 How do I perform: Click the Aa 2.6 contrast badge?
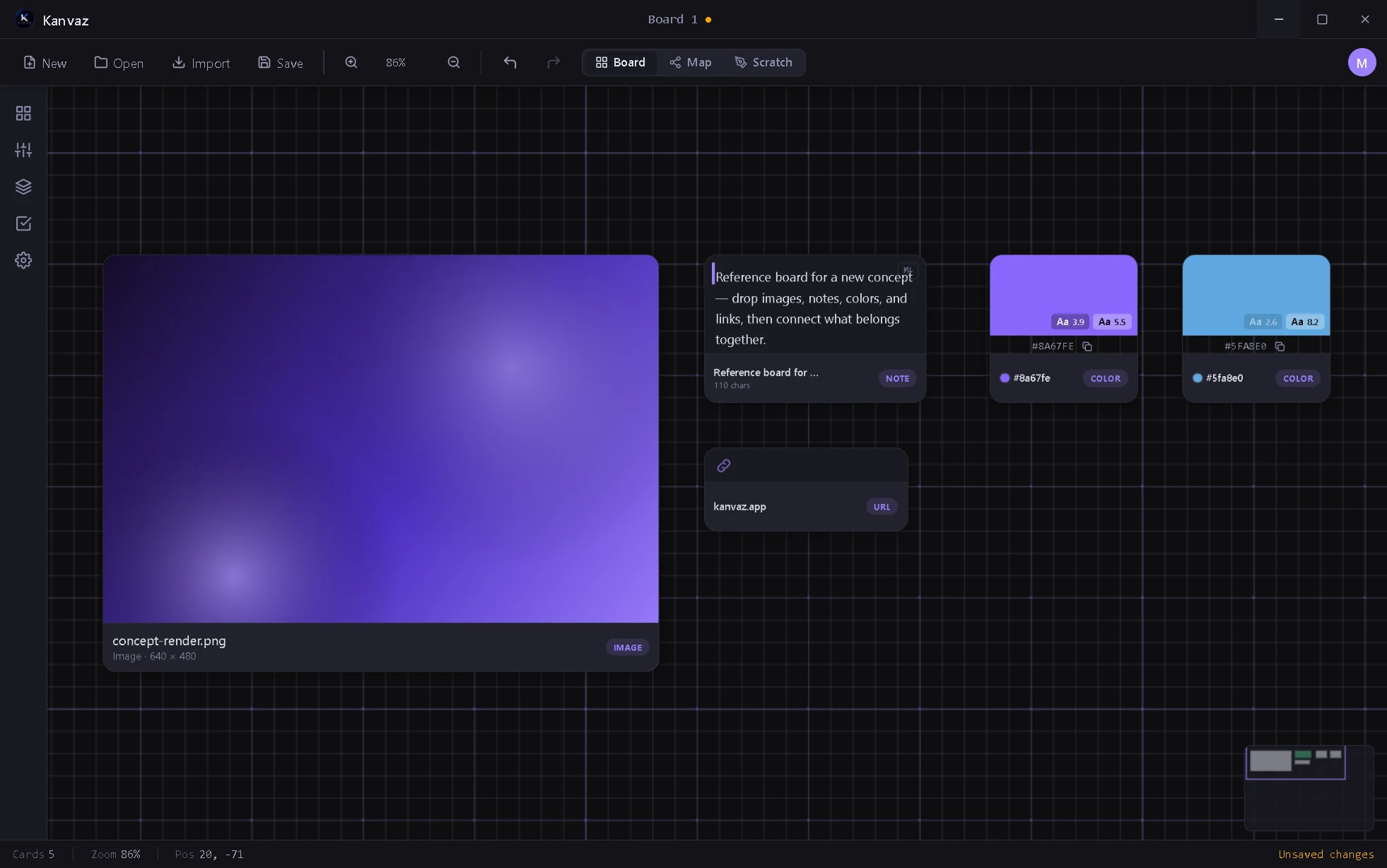tap(1263, 322)
